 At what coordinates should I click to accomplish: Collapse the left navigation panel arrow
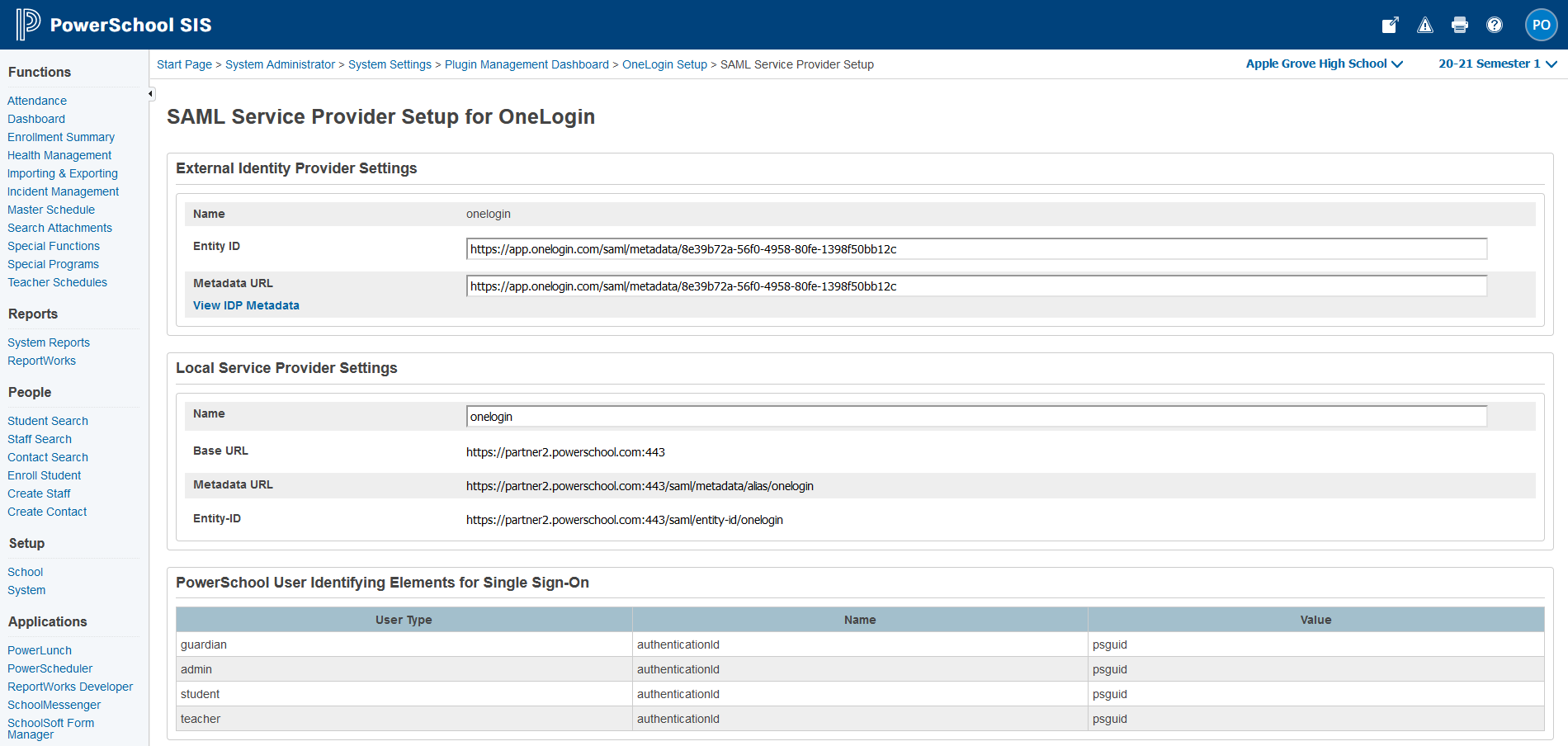click(x=151, y=94)
